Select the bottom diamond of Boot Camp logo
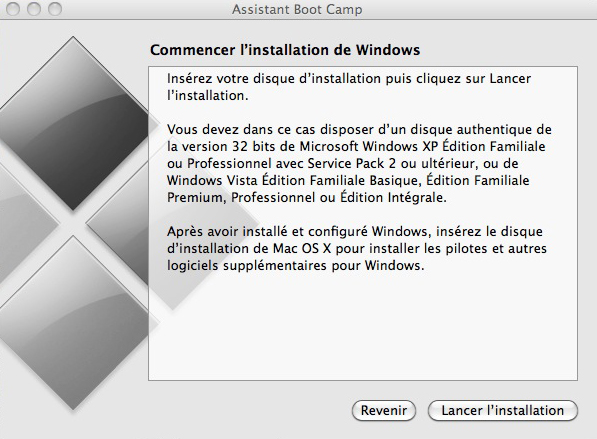597x439 pixels. 73,324
